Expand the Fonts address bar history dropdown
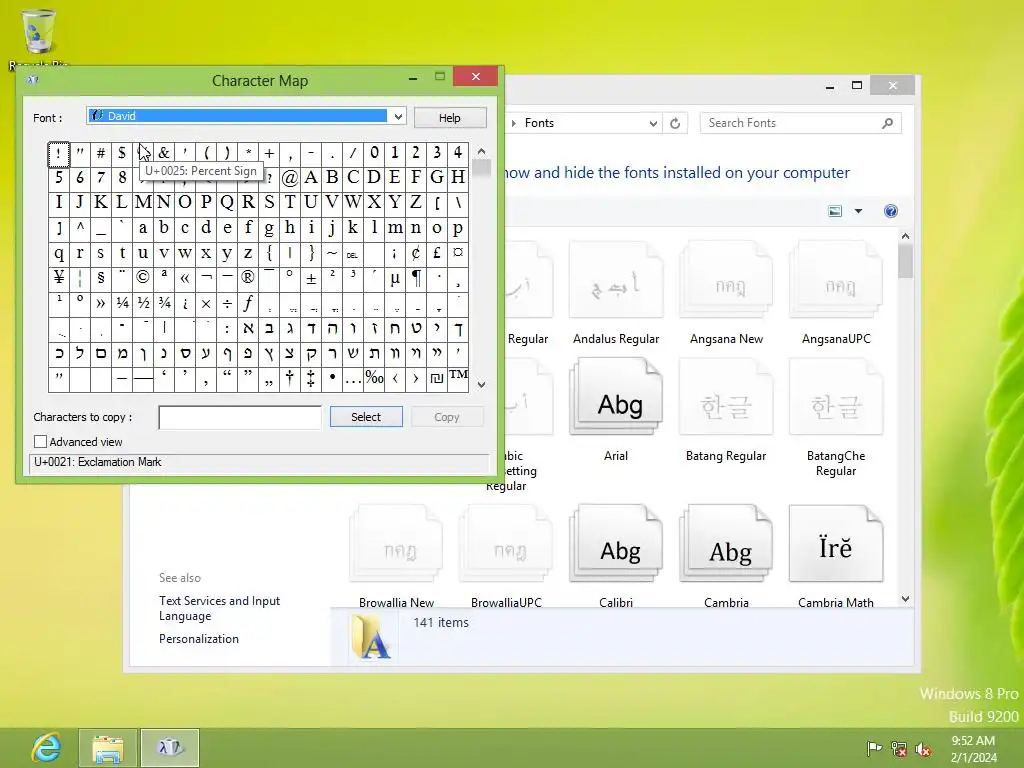The image size is (1024, 768). [x=652, y=123]
